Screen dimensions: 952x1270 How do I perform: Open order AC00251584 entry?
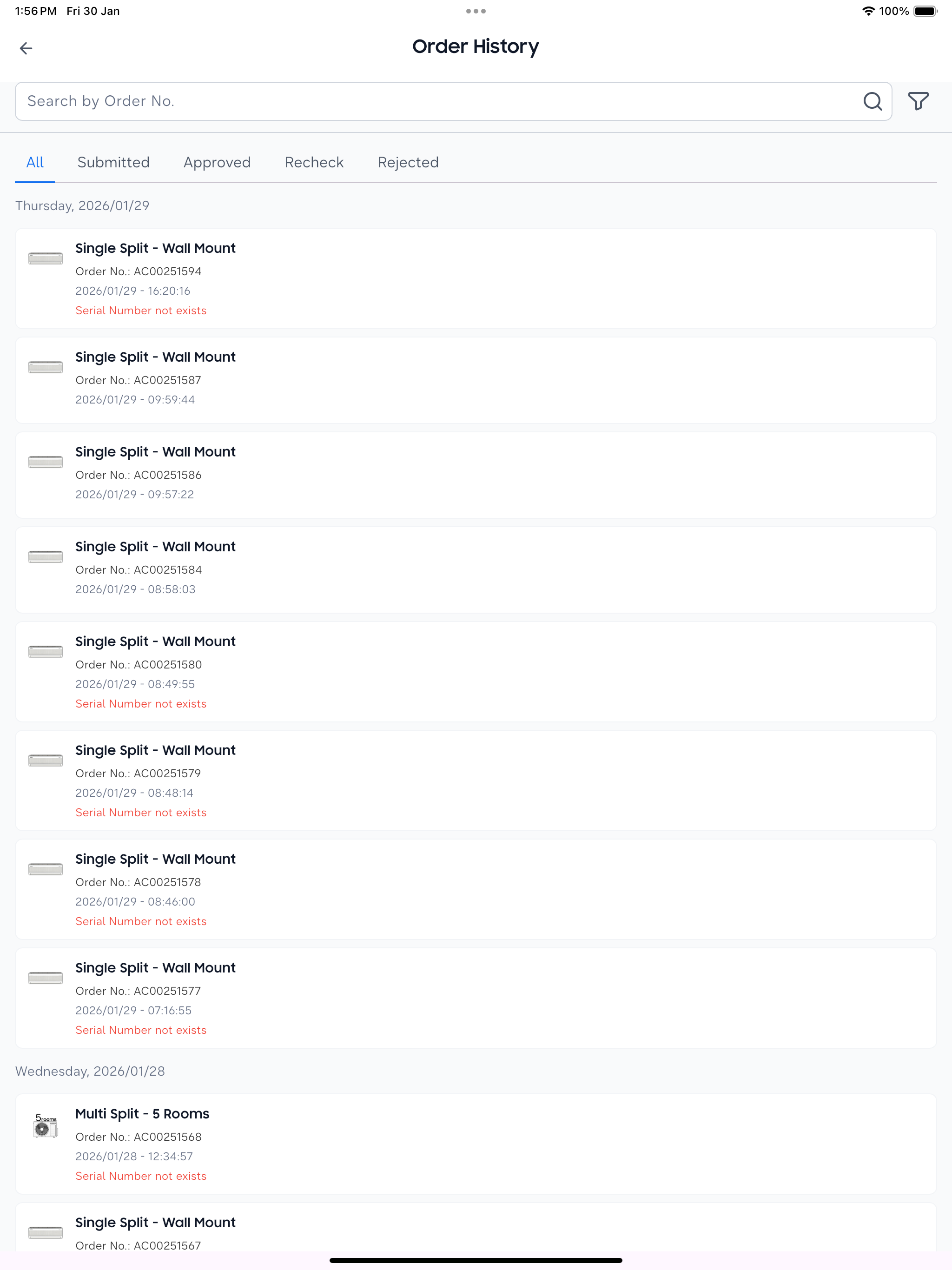tap(476, 569)
